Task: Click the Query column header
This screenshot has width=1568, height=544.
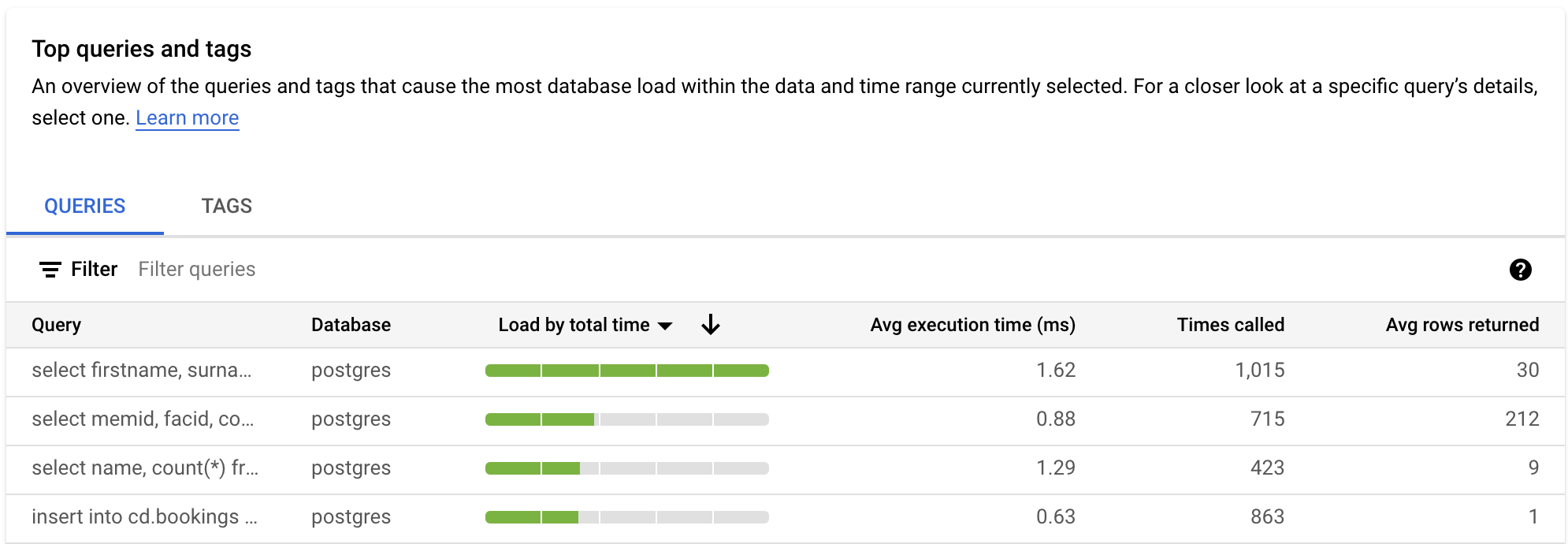Action: coord(56,324)
